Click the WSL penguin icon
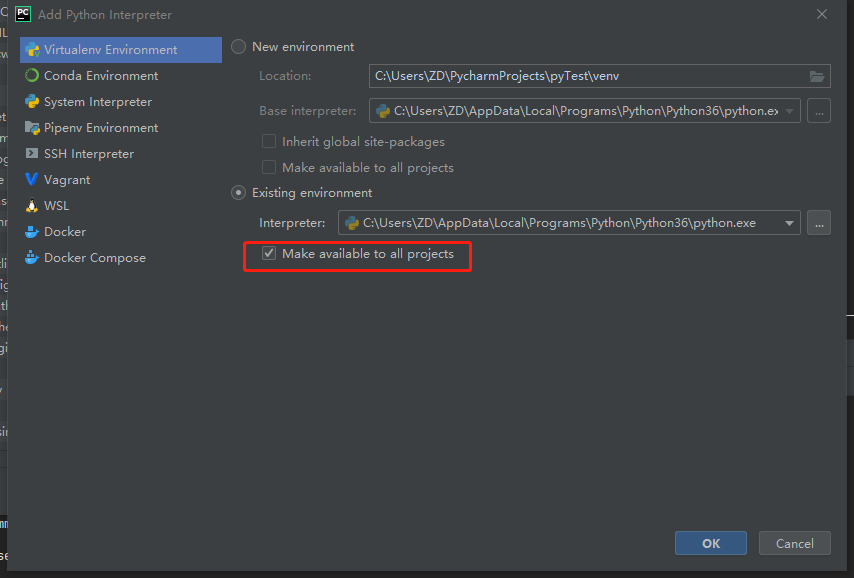Image resolution: width=854 pixels, height=578 pixels. tap(32, 205)
